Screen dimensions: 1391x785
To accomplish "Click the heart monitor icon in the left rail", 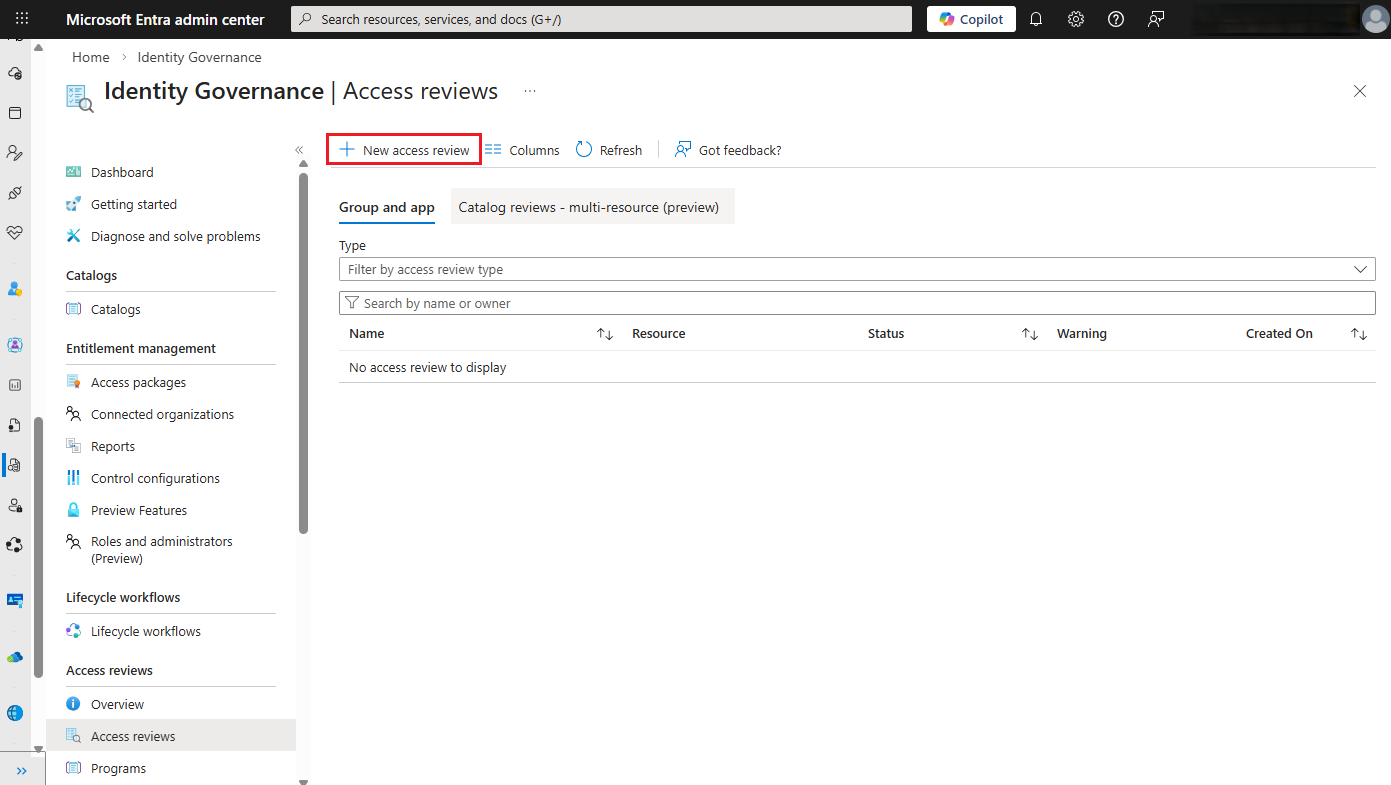I will [x=15, y=232].
